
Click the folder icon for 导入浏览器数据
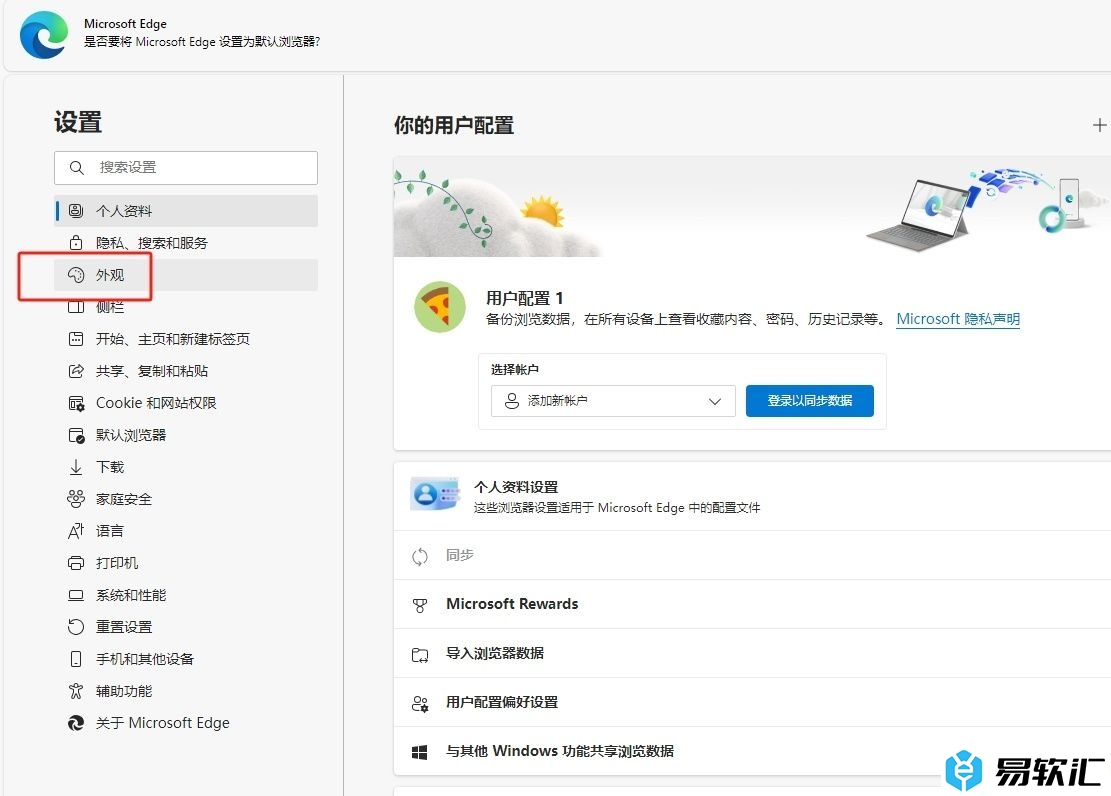click(420, 654)
